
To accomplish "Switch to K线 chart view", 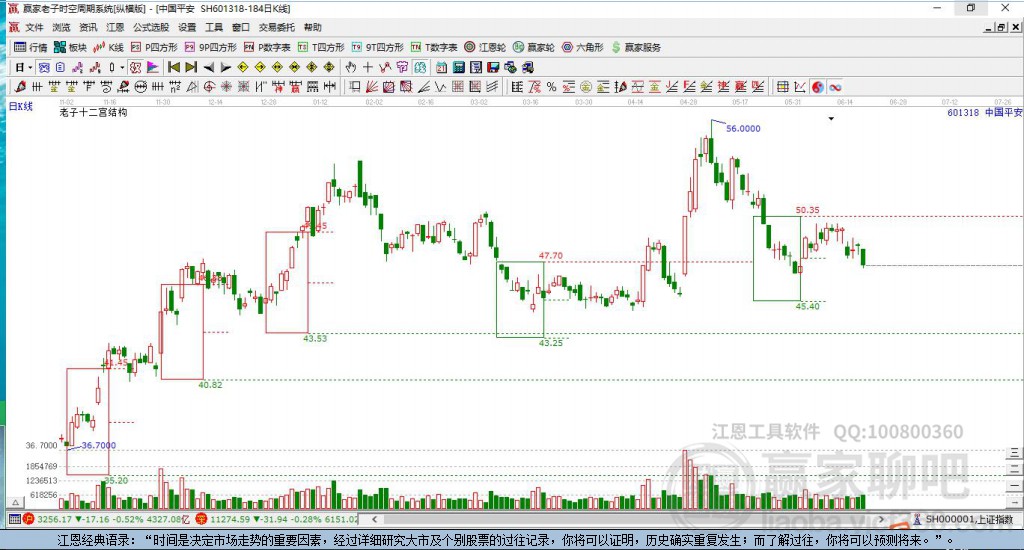I will click(108, 47).
